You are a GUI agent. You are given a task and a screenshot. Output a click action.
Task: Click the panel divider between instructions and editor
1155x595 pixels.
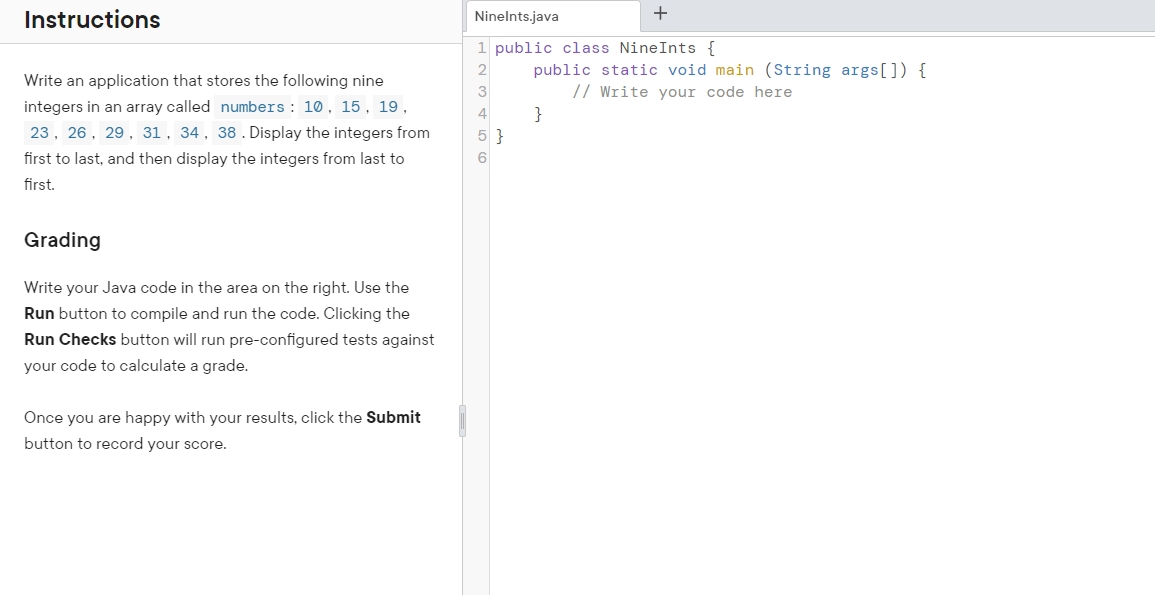tap(462, 421)
